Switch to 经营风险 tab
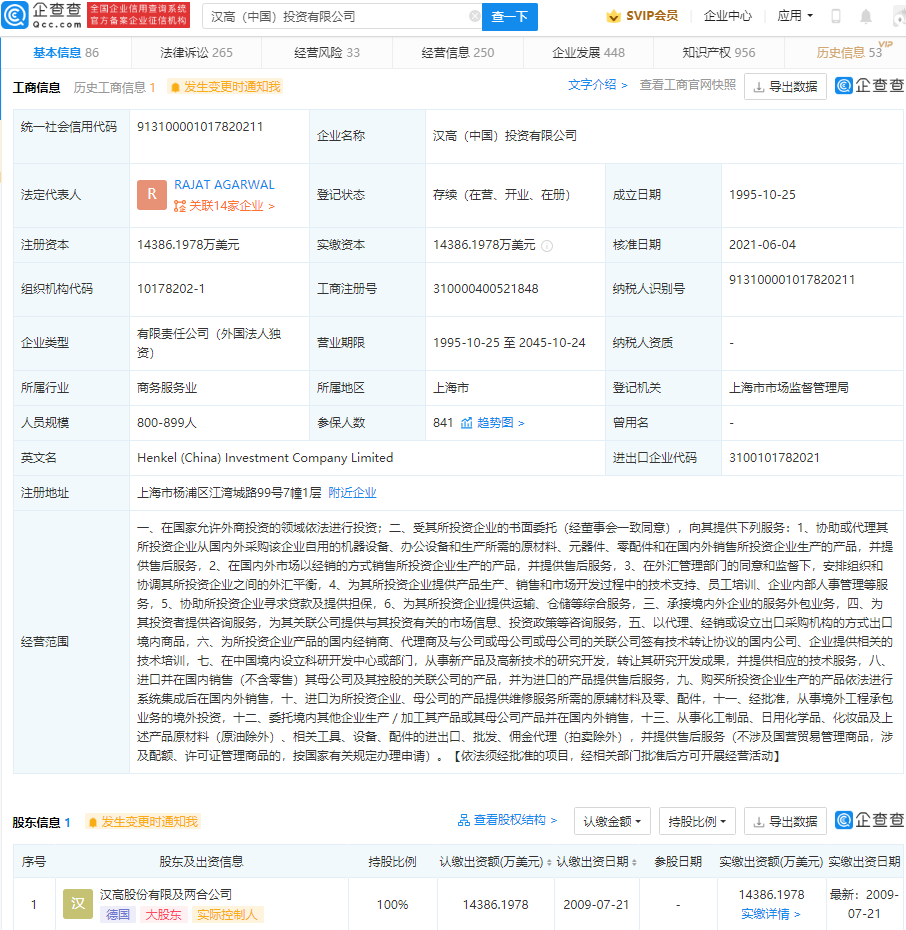Screen dimensions: 906x930 [x=327, y=53]
